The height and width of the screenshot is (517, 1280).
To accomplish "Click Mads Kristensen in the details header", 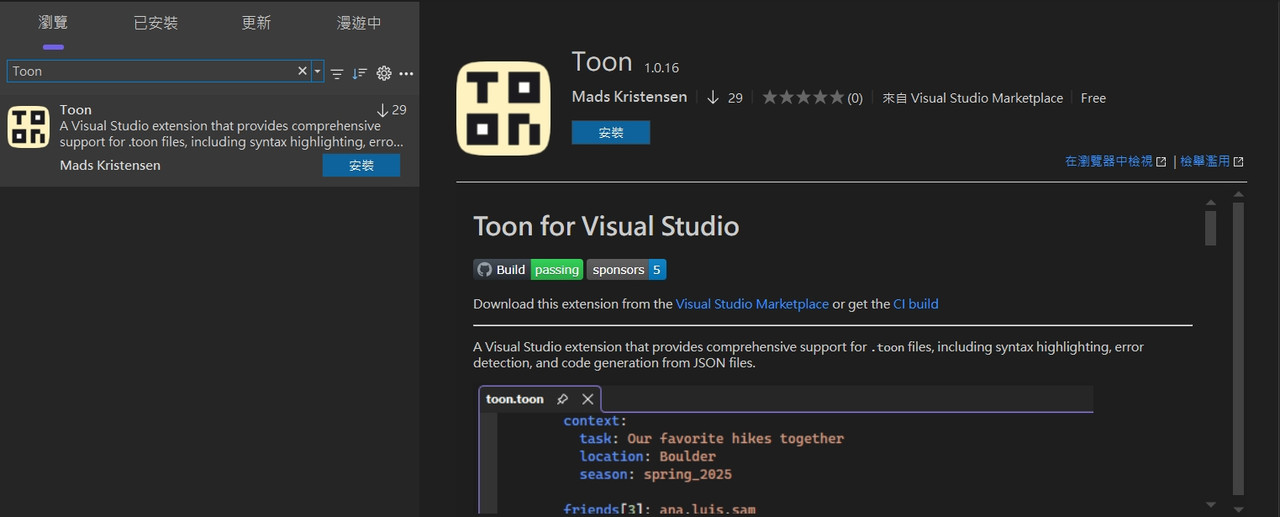I will click(x=629, y=97).
